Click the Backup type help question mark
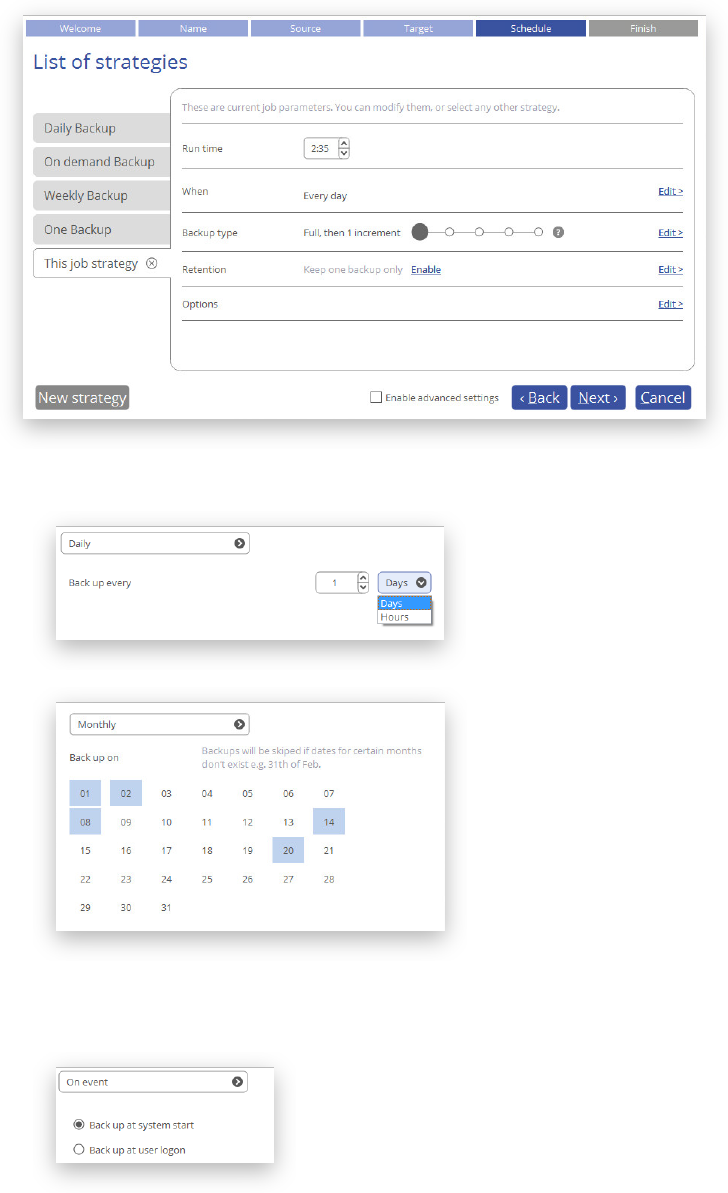 click(559, 232)
